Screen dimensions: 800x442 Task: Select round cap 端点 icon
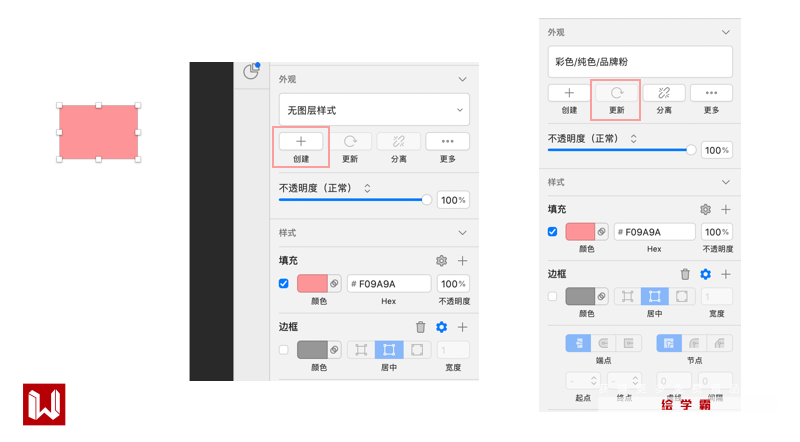tap(603, 343)
